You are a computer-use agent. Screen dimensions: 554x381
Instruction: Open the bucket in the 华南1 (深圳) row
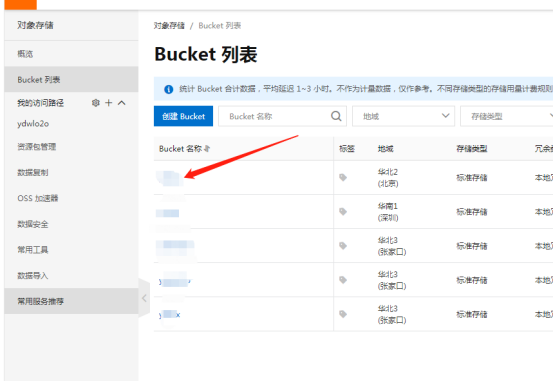click(x=167, y=213)
